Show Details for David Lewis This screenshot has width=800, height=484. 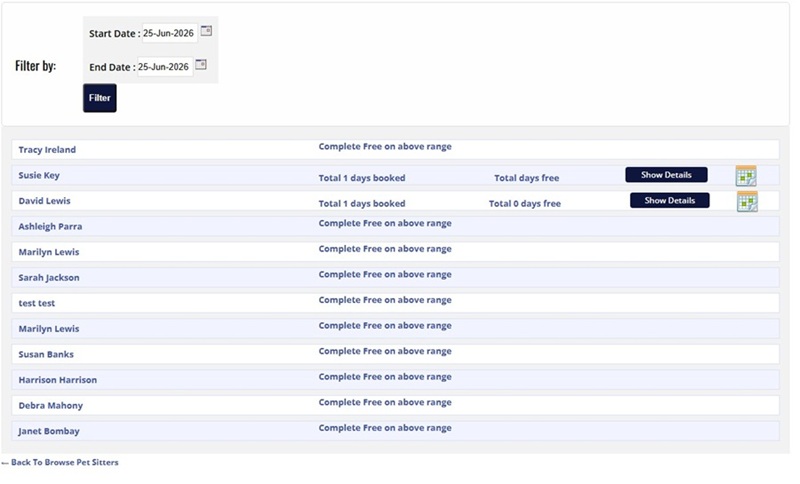670,200
